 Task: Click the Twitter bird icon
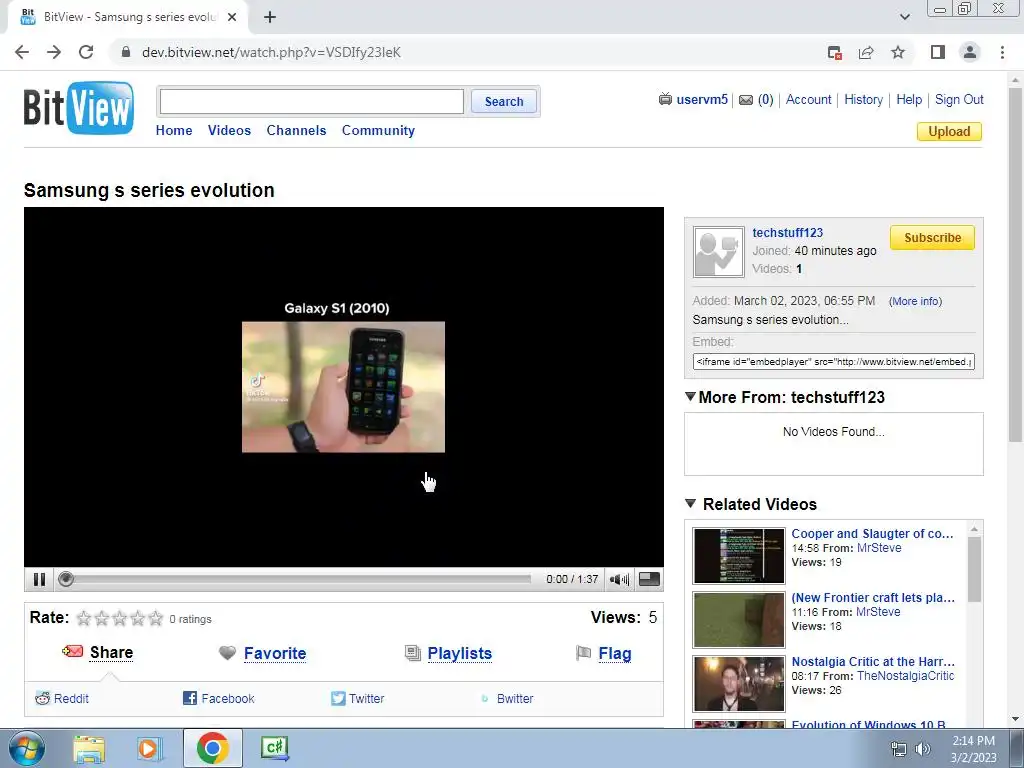(338, 698)
